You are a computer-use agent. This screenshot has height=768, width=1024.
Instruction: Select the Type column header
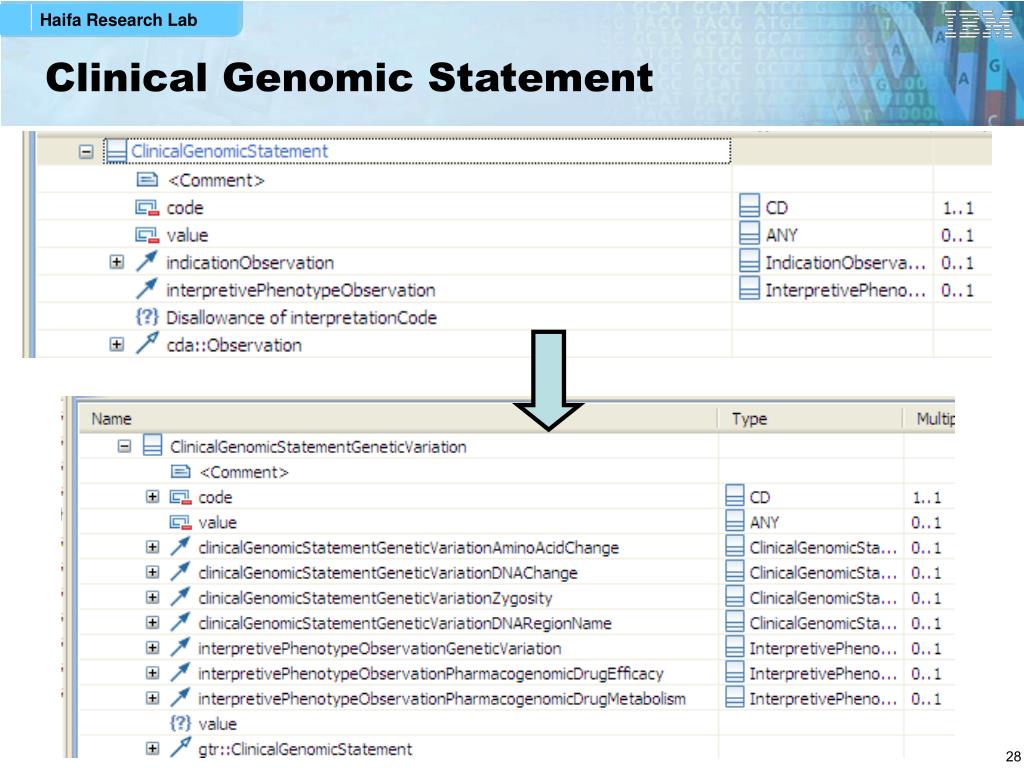(749, 419)
